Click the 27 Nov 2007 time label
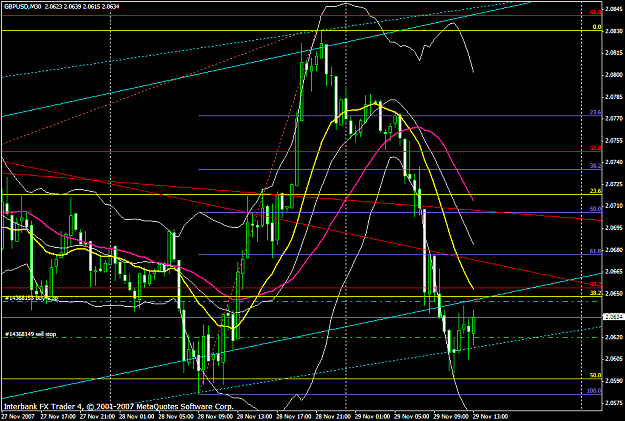This screenshot has width=625, height=421. click(x=18, y=417)
